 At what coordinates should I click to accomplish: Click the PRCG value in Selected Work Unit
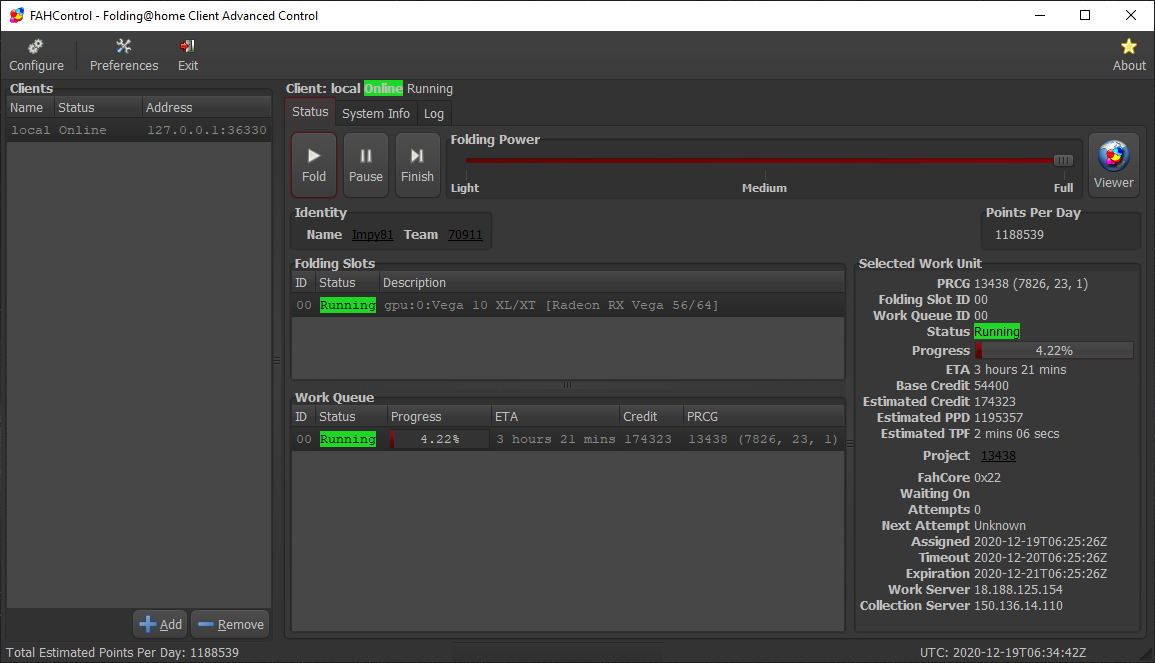pos(1031,284)
